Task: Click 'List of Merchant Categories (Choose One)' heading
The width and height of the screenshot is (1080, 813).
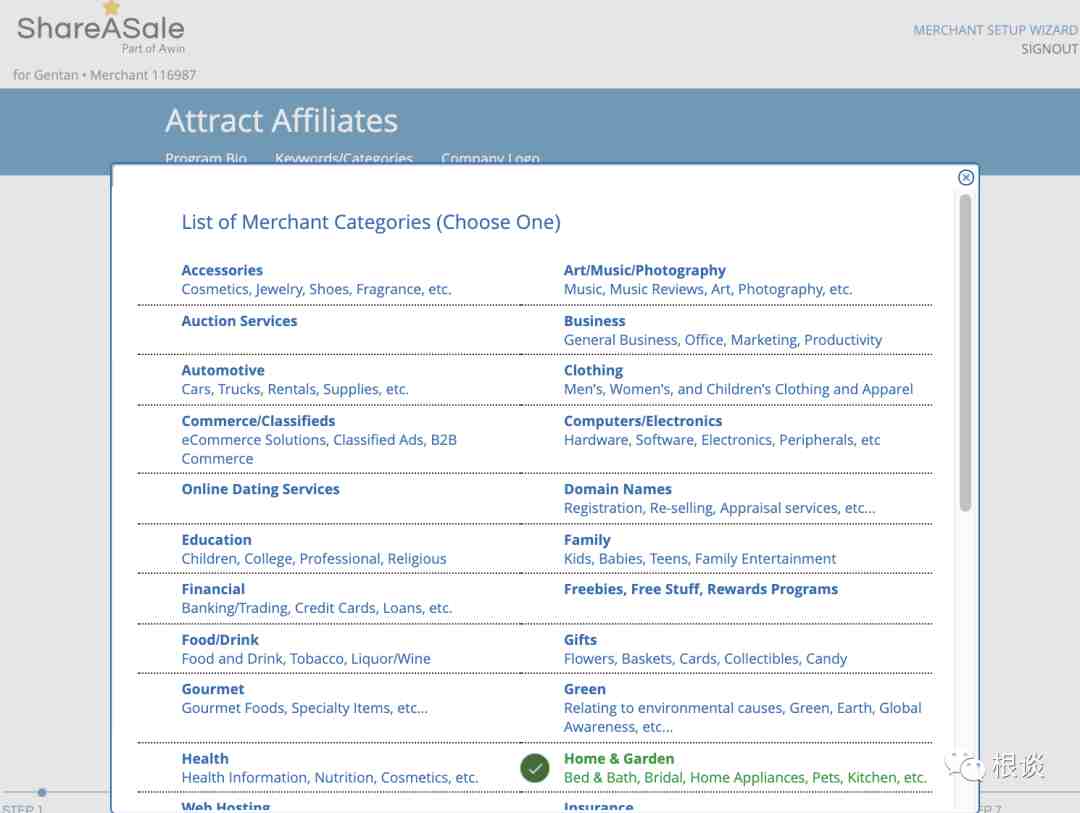Action: pyautogui.click(x=371, y=222)
